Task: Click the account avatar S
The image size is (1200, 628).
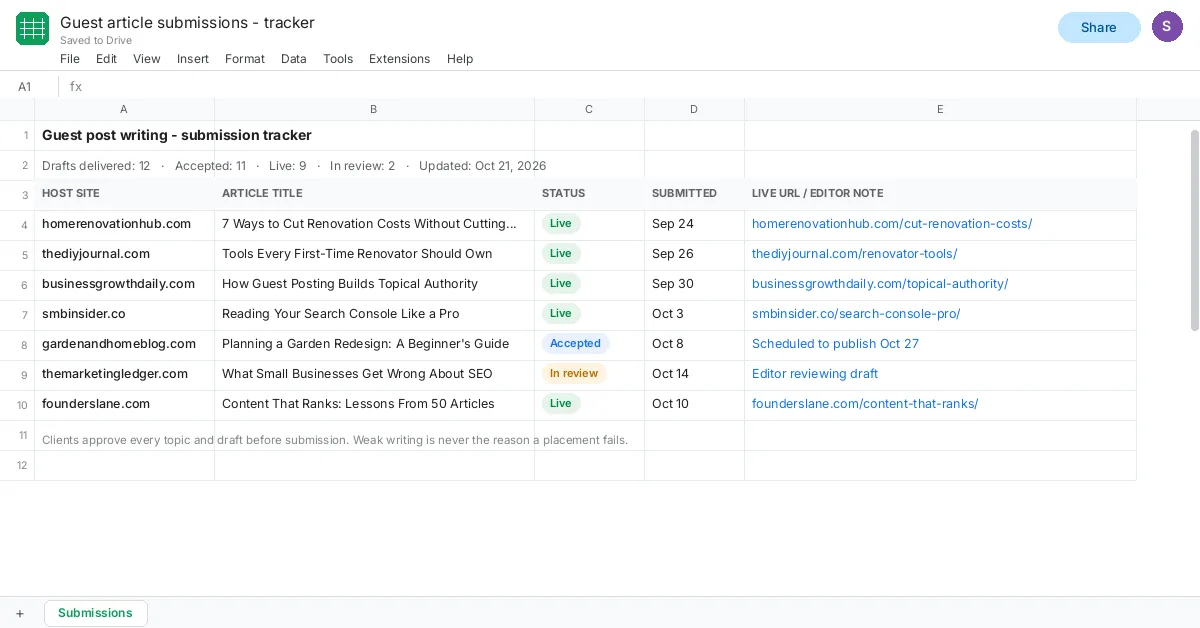Action: click(1167, 27)
